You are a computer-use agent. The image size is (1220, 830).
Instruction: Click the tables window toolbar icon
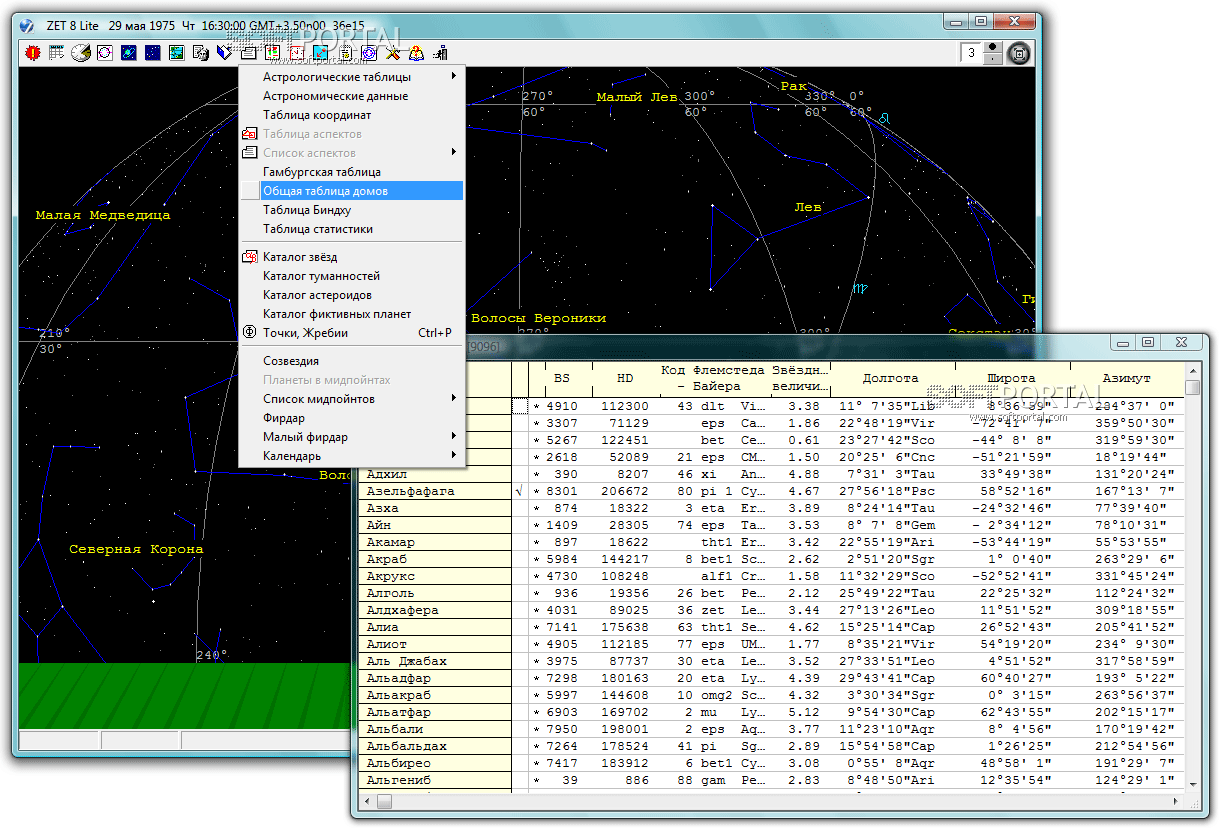pyautogui.click(x=248, y=53)
